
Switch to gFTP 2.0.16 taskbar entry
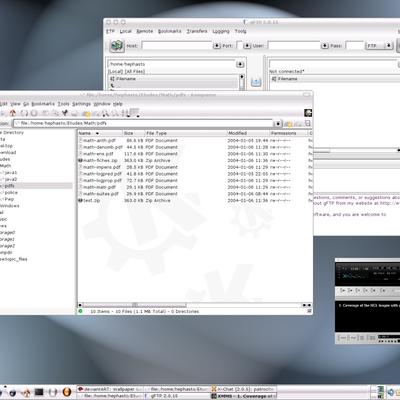point(177,396)
